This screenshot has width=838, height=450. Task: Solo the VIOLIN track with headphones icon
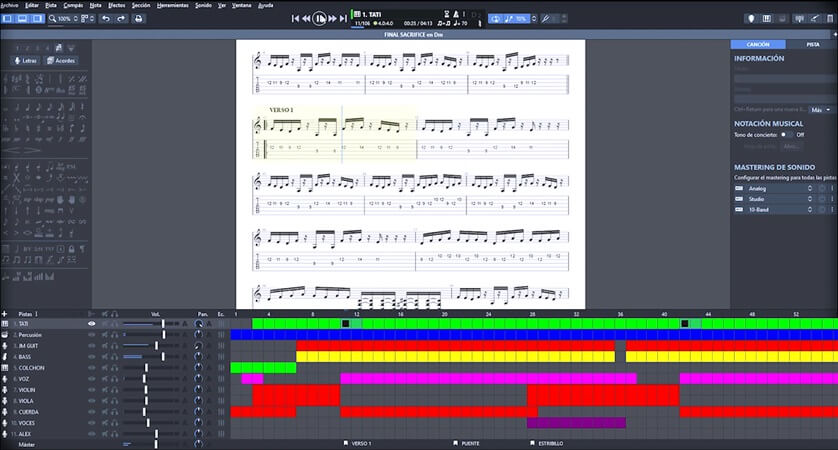(x=114, y=390)
